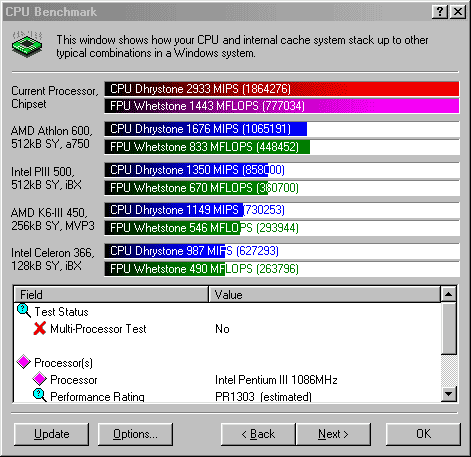Click the window description text
This screenshot has width=471, height=457.
click(x=242, y=46)
